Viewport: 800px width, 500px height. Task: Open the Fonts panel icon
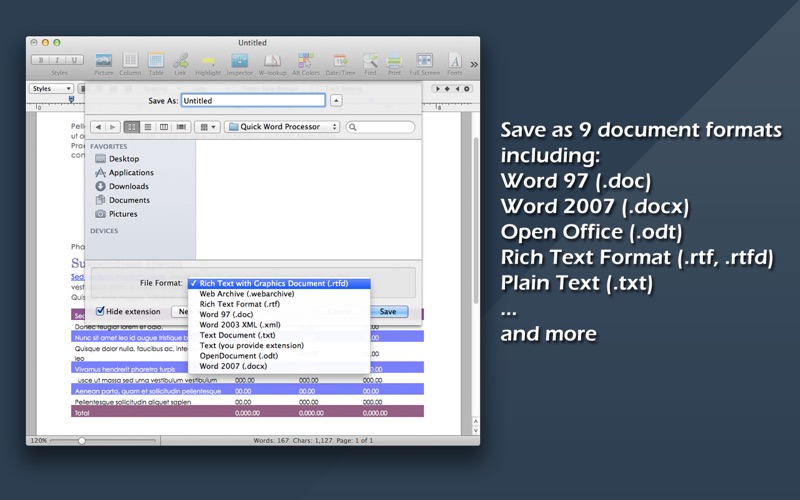[455, 60]
